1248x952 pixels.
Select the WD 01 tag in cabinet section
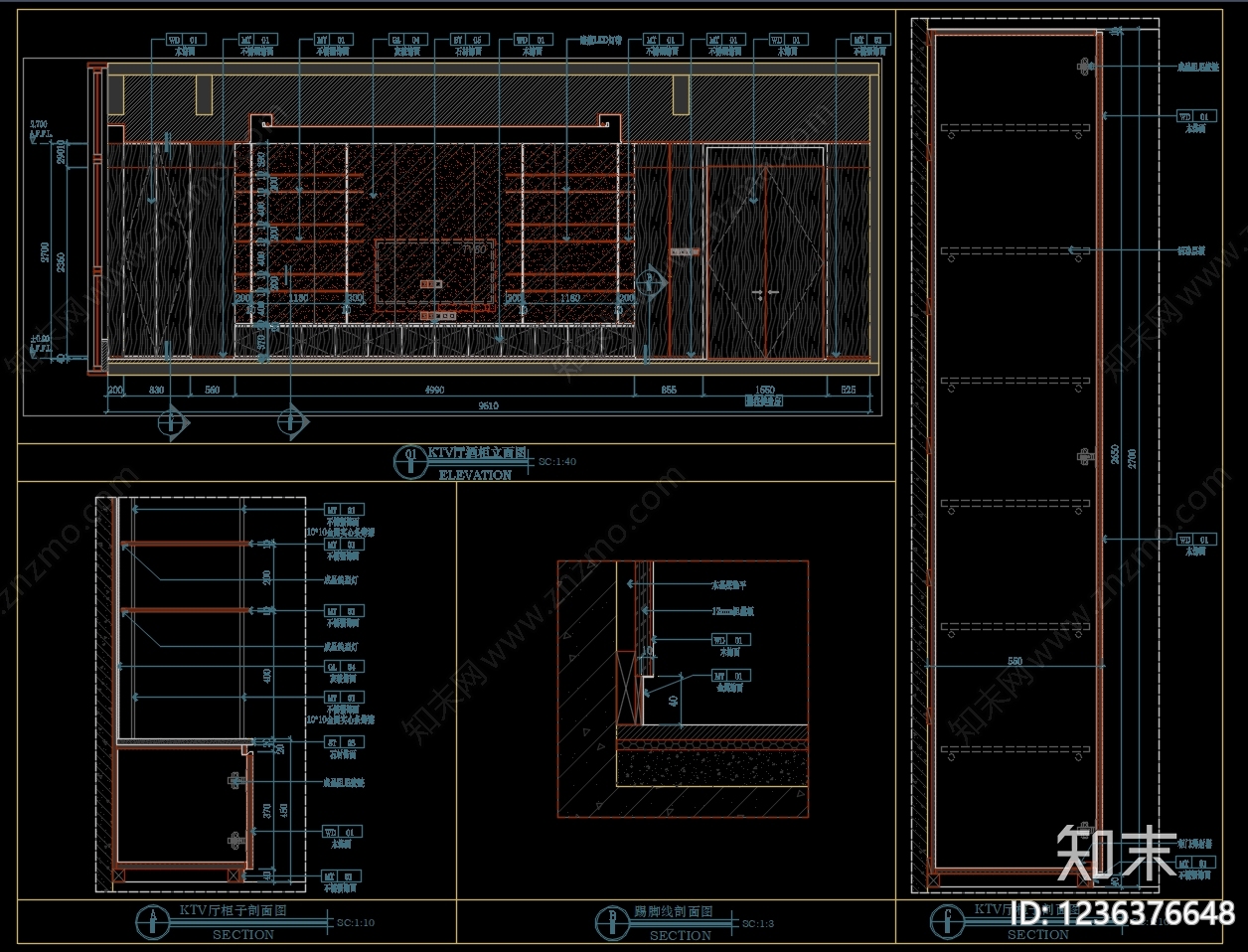pyautogui.click(x=344, y=832)
